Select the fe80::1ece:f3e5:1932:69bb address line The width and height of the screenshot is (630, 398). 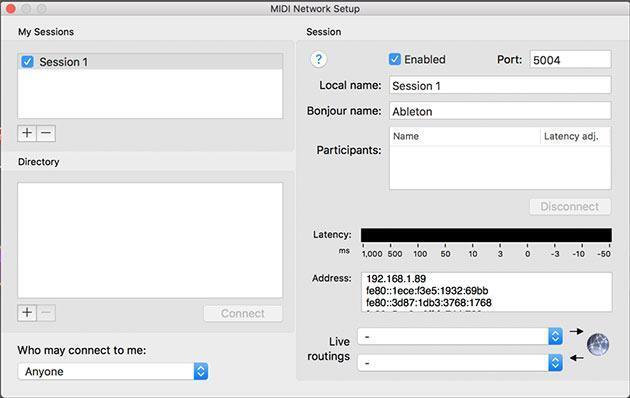[427, 290]
